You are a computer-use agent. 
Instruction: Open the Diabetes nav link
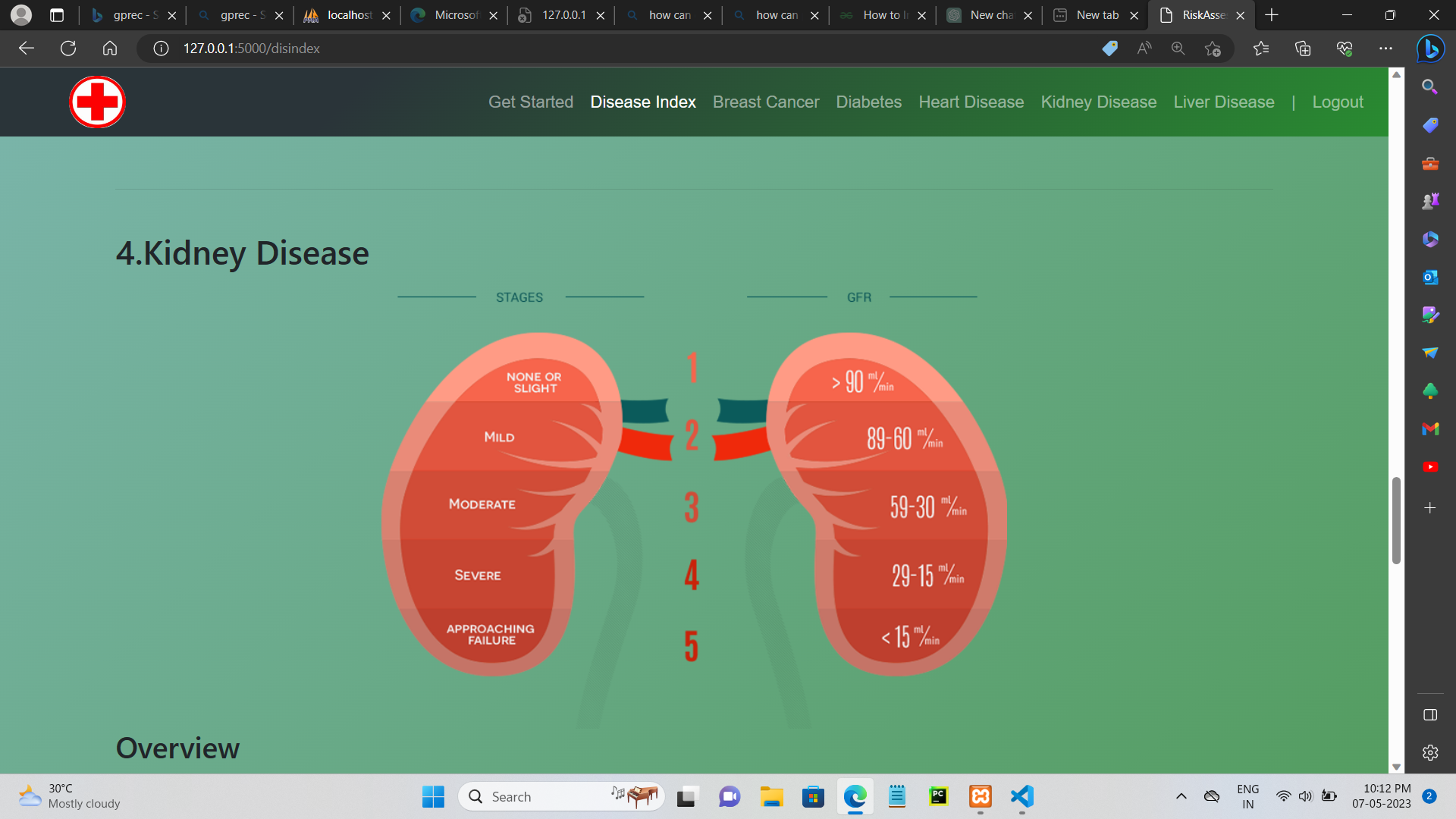coord(869,102)
